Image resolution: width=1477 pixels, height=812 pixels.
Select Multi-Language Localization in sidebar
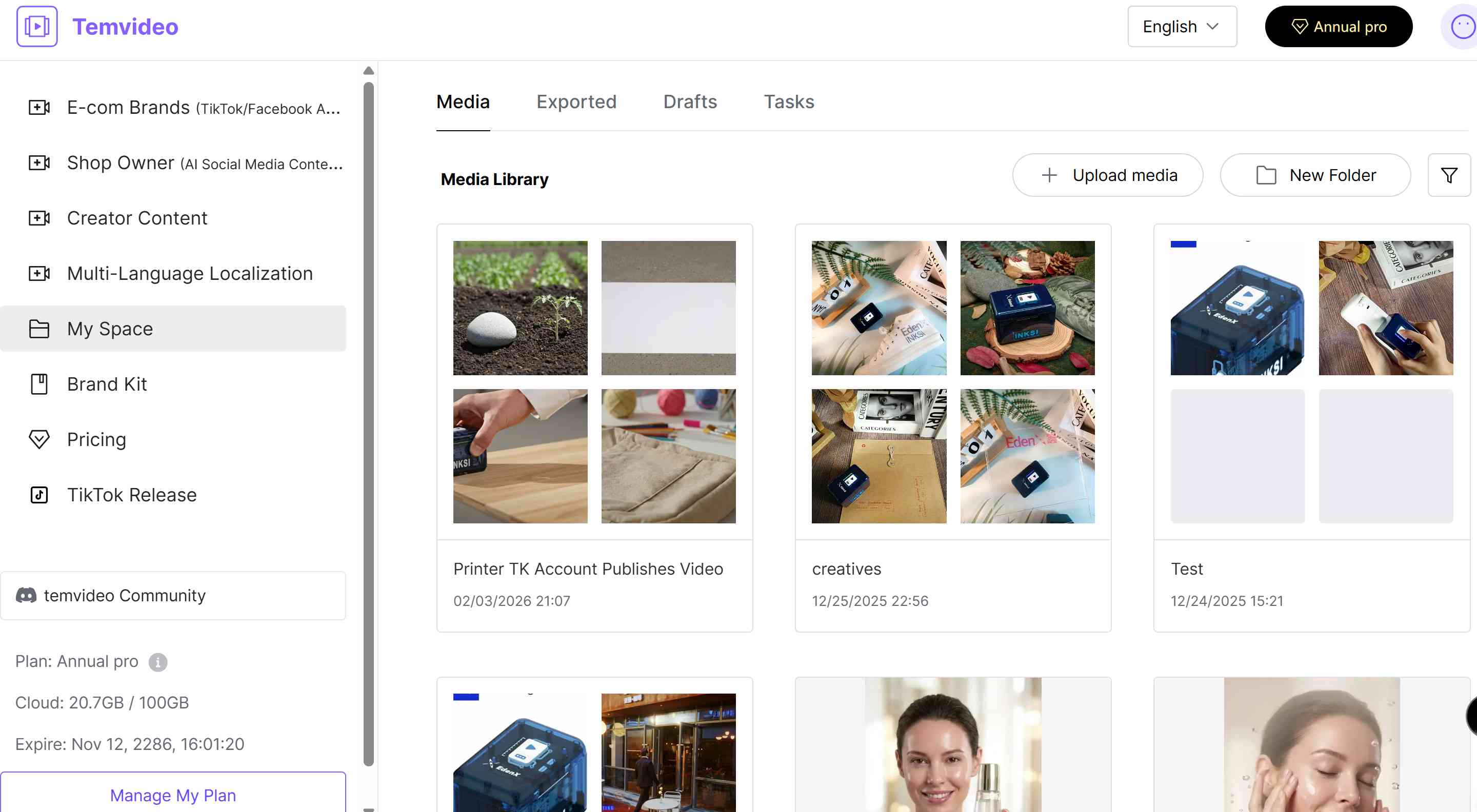tap(189, 273)
